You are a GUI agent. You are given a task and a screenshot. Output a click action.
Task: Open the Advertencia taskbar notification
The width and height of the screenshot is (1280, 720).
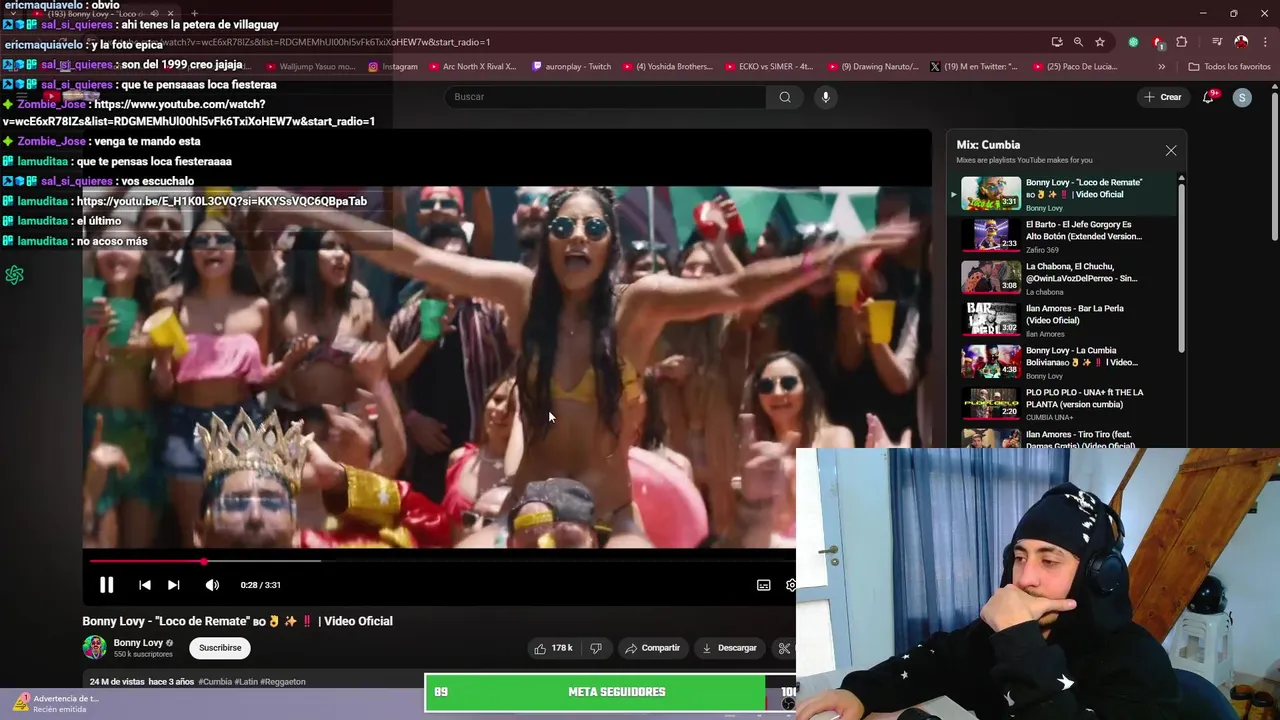tap(58, 703)
